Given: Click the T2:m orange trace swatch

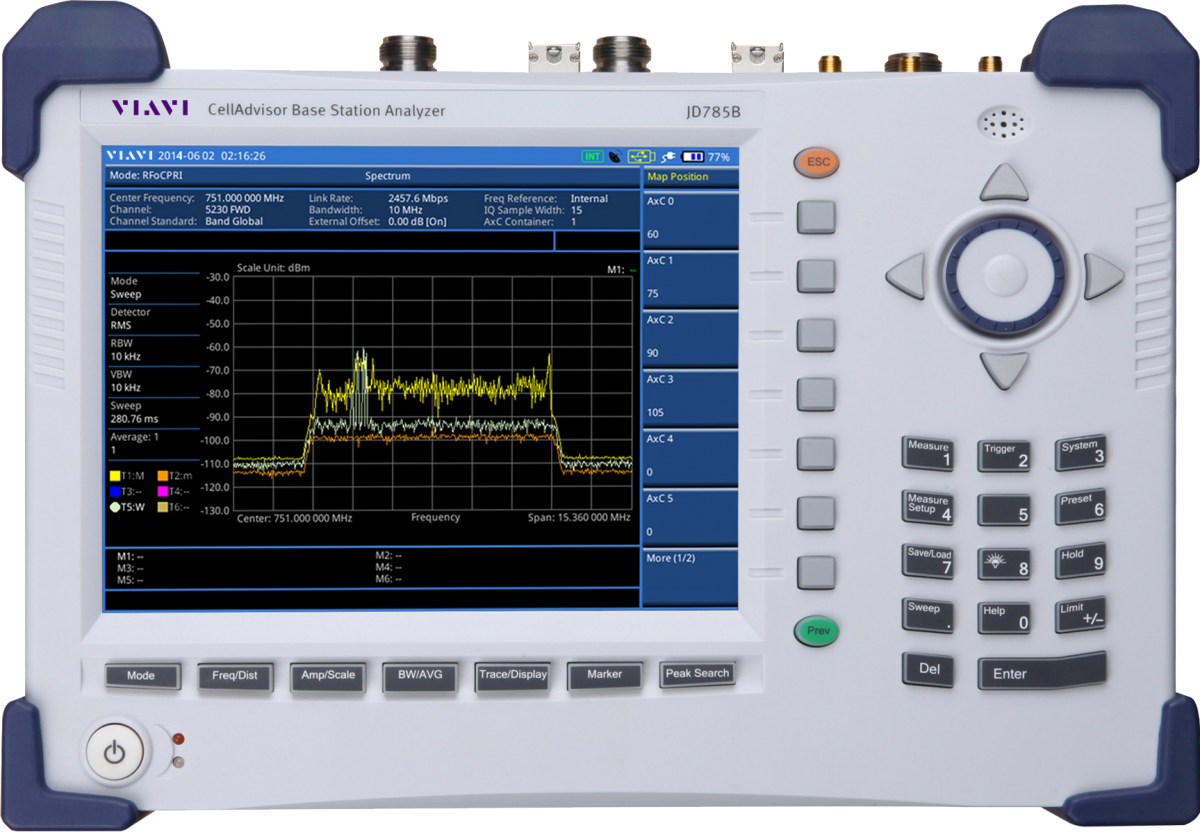Looking at the screenshot, I should pos(162,476).
